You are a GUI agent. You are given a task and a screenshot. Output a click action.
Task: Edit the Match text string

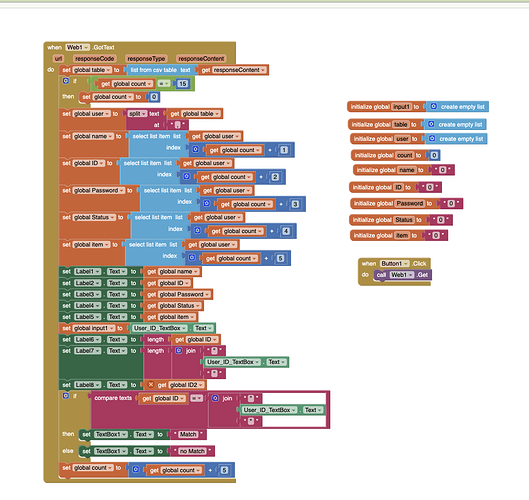[x=188, y=434]
